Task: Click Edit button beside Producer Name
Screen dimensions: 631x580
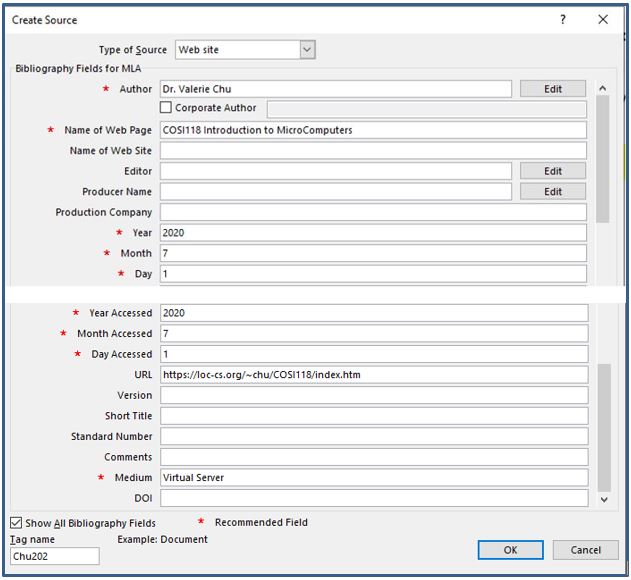Action: click(x=552, y=192)
